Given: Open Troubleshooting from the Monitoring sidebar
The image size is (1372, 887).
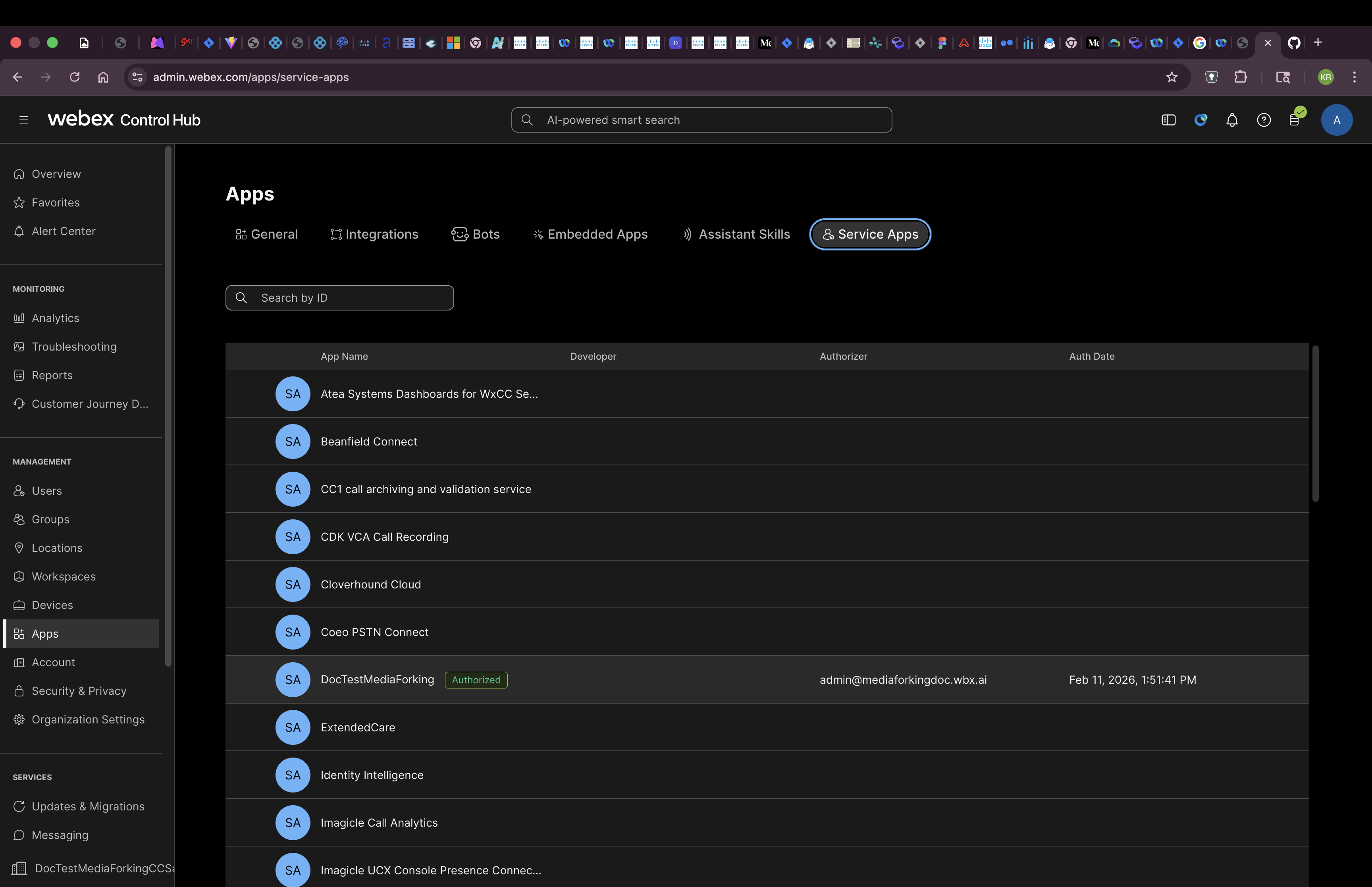Looking at the screenshot, I should [x=74, y=346].
